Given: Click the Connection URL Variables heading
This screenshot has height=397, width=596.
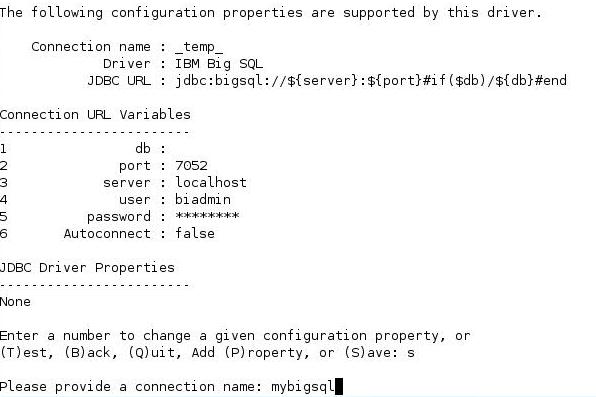Looking at the screenshot, I should coord(95,114).
